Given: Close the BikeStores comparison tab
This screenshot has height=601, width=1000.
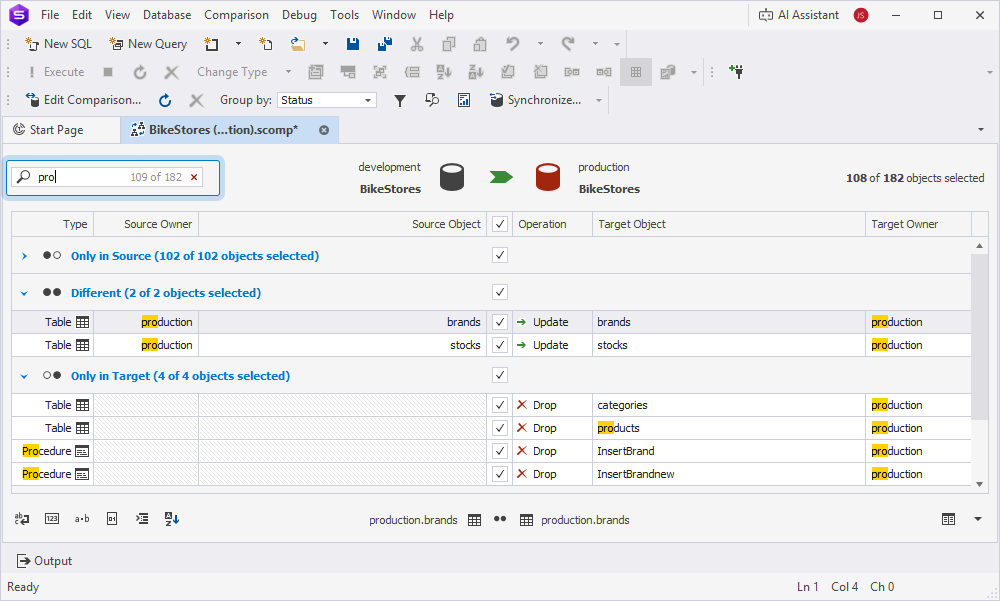Looking at the screenshot, I should 324,130.
